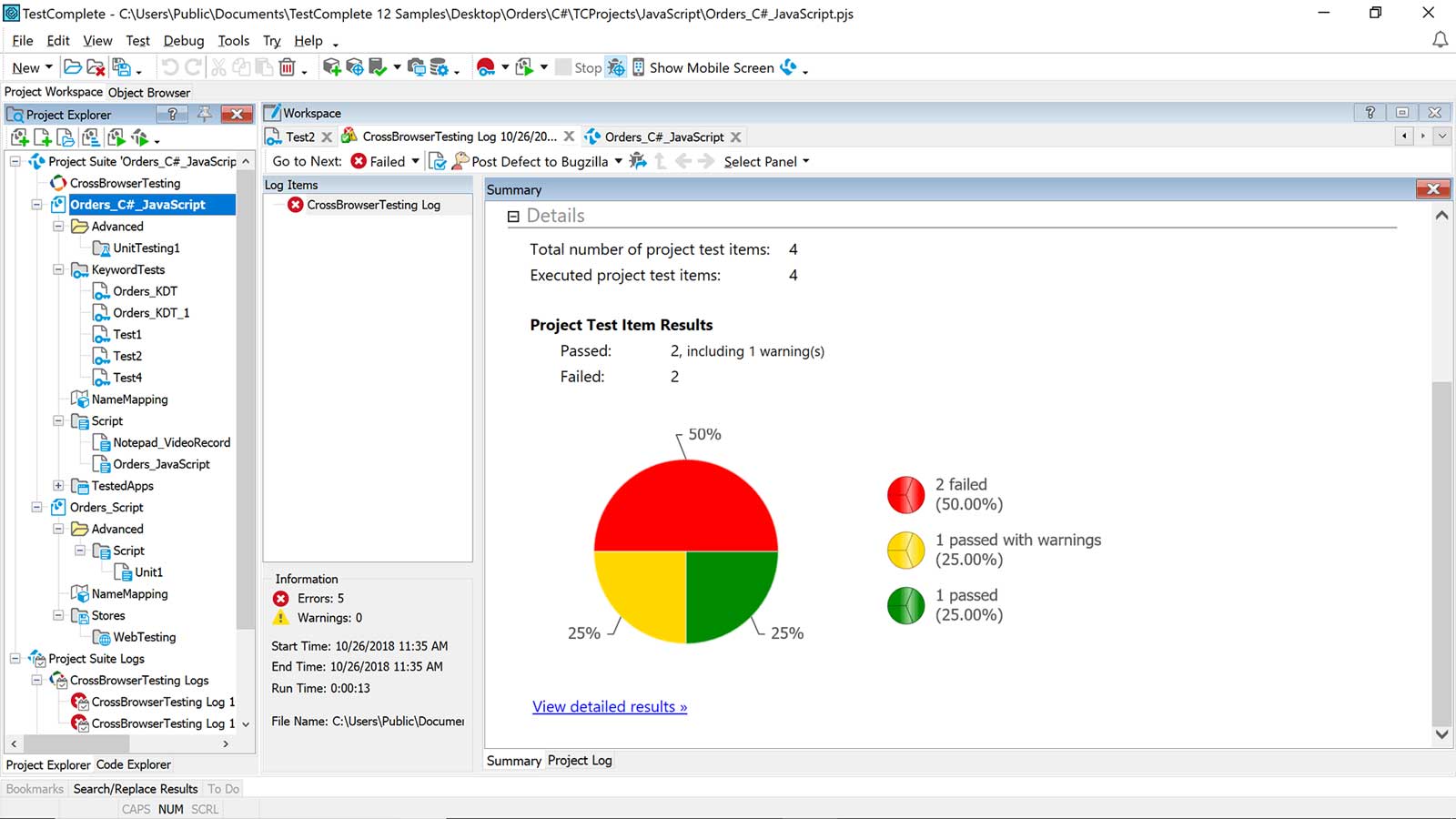
Task: Open Project Explorer help with question mark icon
Action: coord(173,114)
